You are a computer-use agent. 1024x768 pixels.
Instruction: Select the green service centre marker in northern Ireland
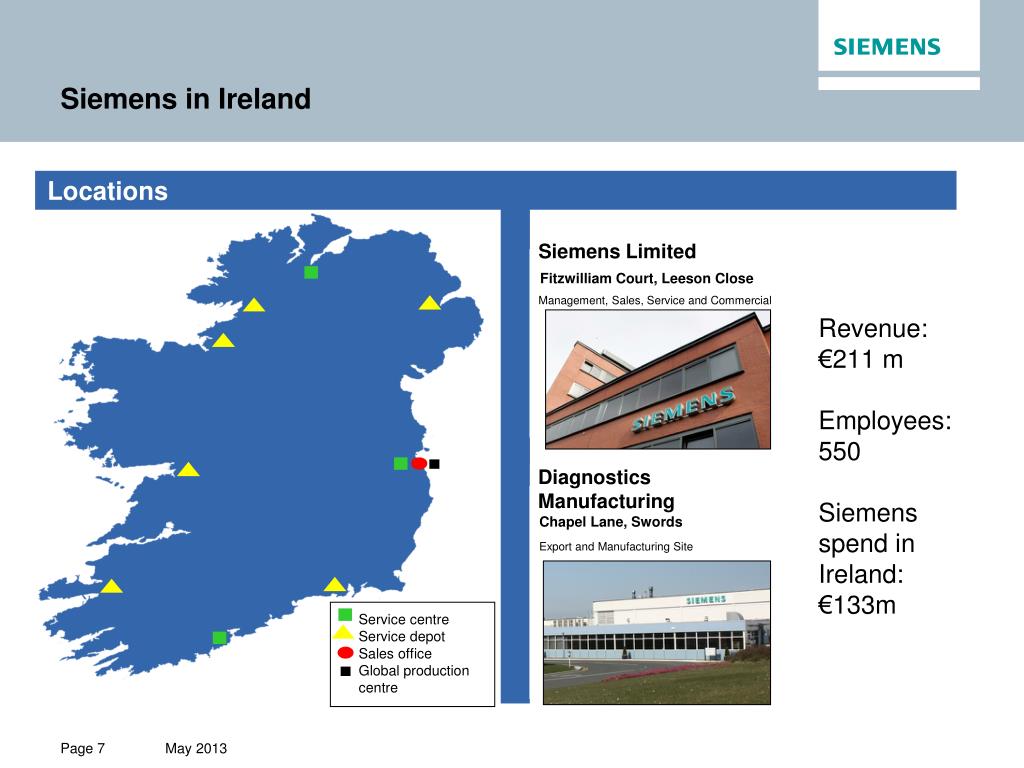click(x=311, y=272)
